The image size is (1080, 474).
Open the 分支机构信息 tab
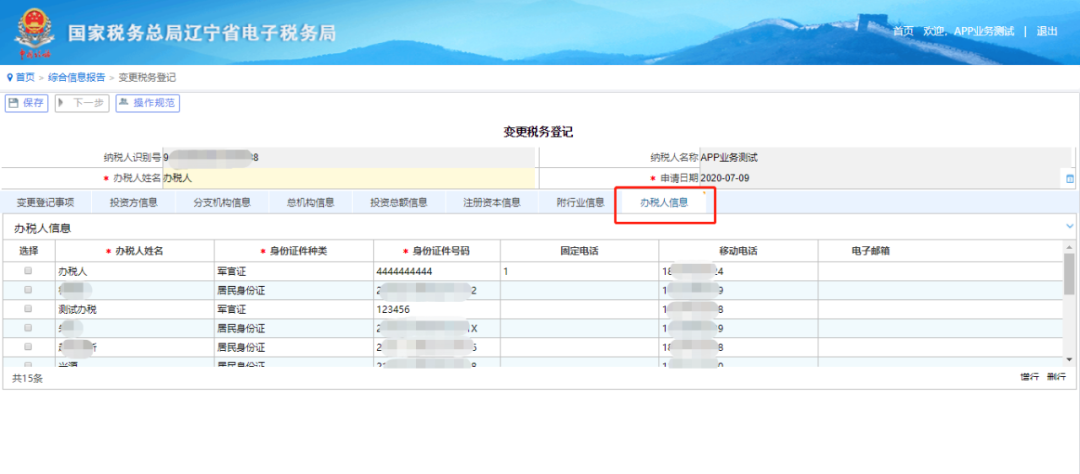(221, 203)
